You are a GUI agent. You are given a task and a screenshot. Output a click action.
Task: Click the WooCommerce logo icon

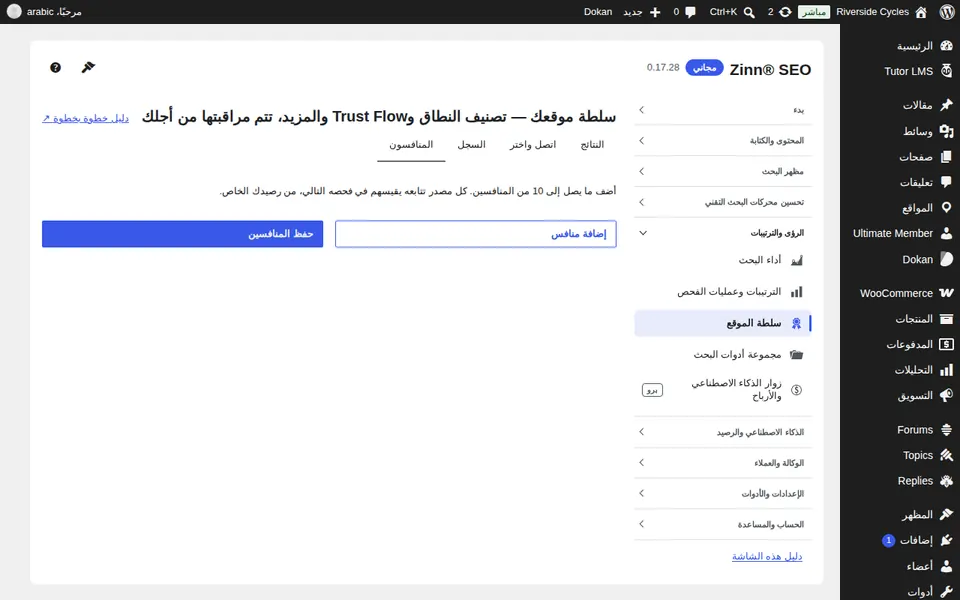coord(947,293)
